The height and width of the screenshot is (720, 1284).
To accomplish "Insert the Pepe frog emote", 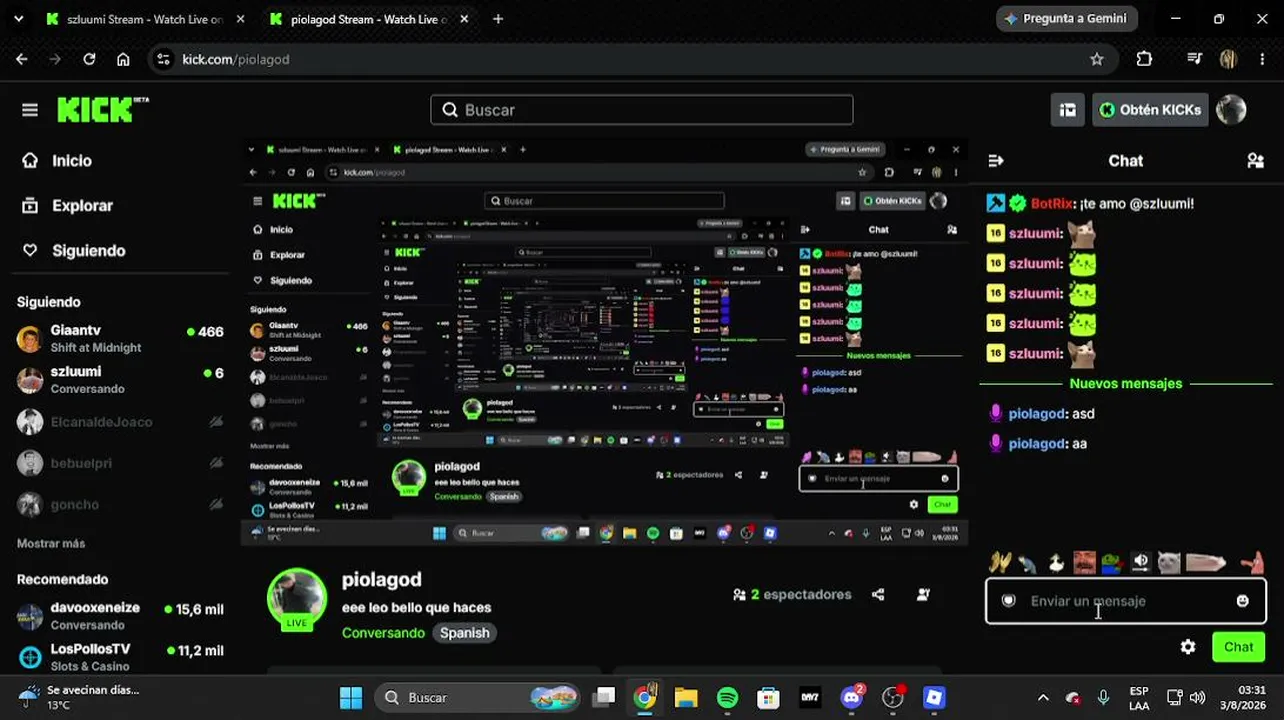I will pos(1112,563).
